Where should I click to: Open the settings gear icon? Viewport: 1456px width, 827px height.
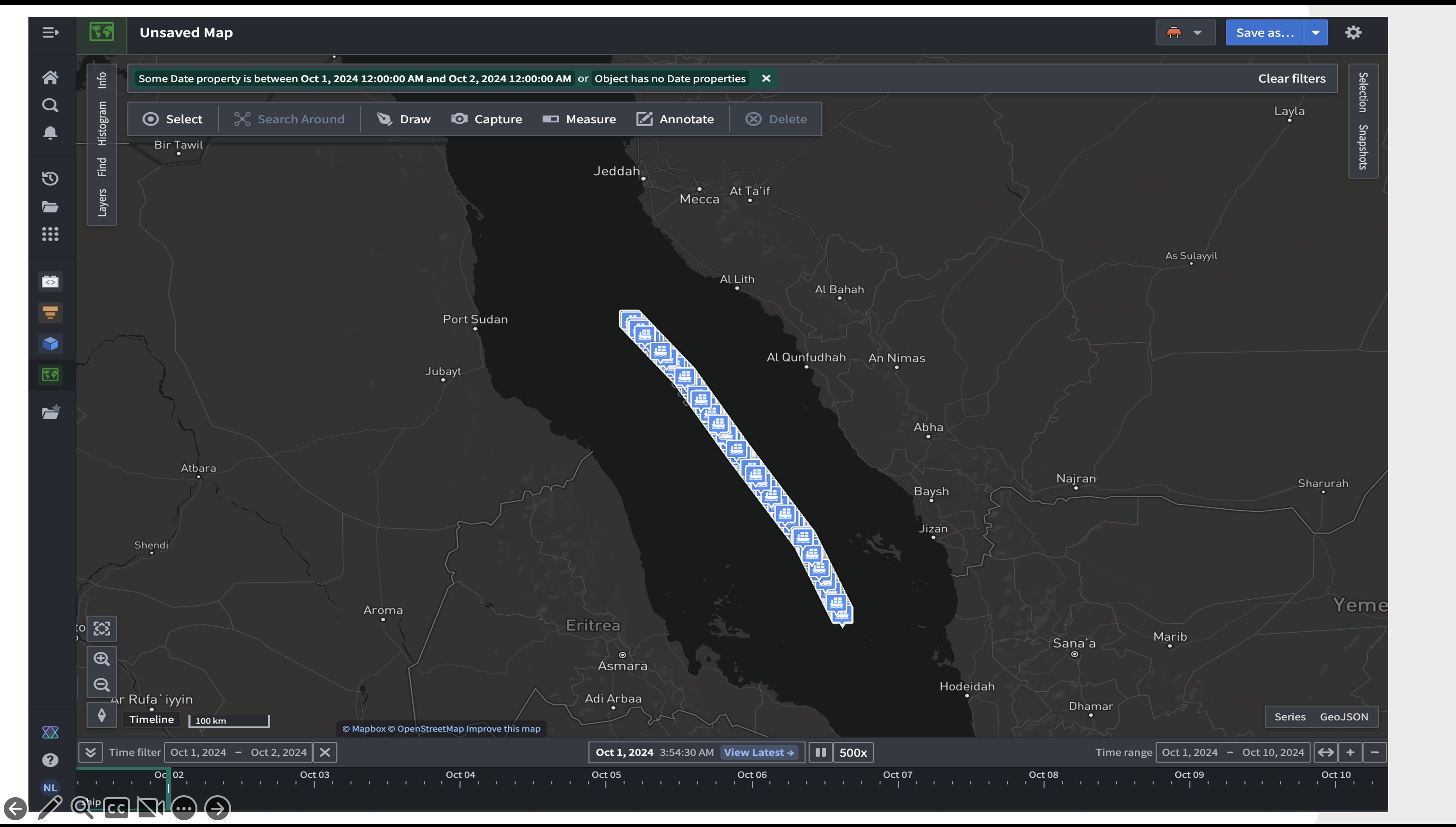[1353, 32]
